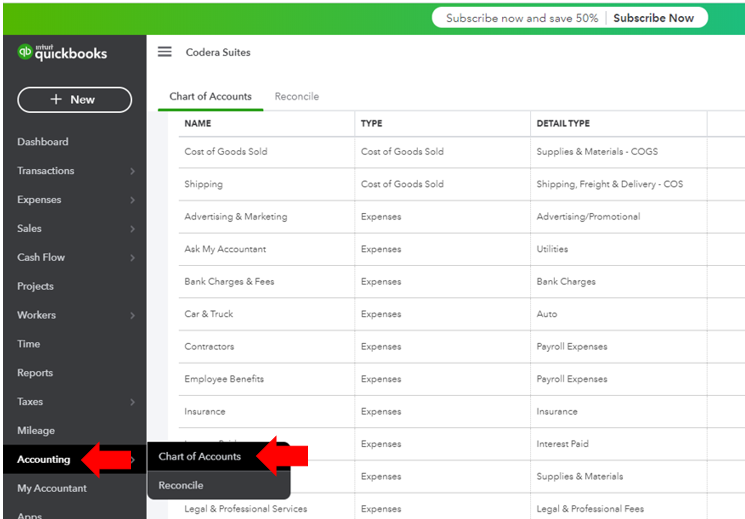Click the Codera Suites company name
The width and height of the screenshot is (745, 519).
[x=218, y=52]
